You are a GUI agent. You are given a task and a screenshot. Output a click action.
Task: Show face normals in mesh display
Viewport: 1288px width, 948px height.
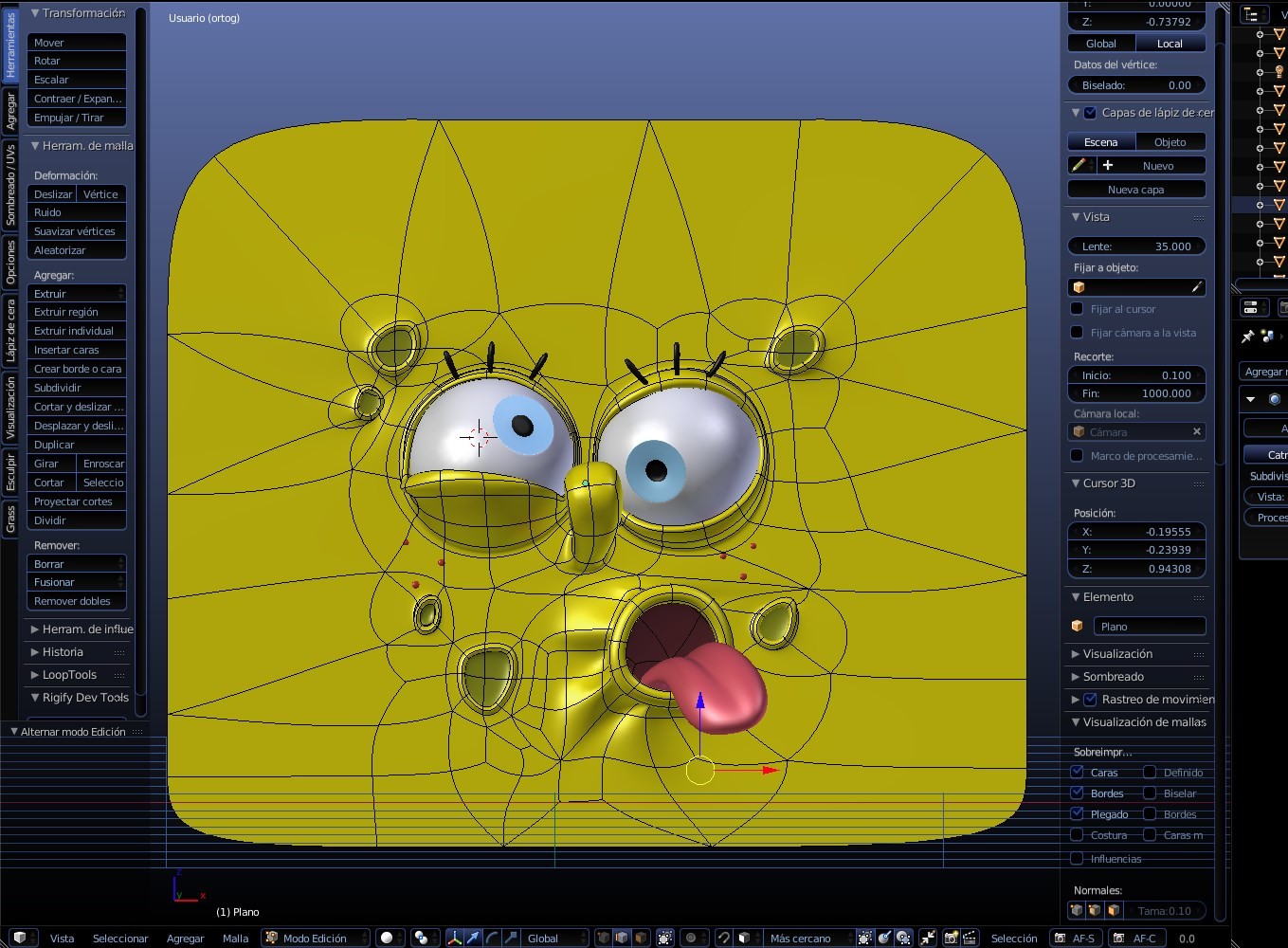tap(1113, 910)
